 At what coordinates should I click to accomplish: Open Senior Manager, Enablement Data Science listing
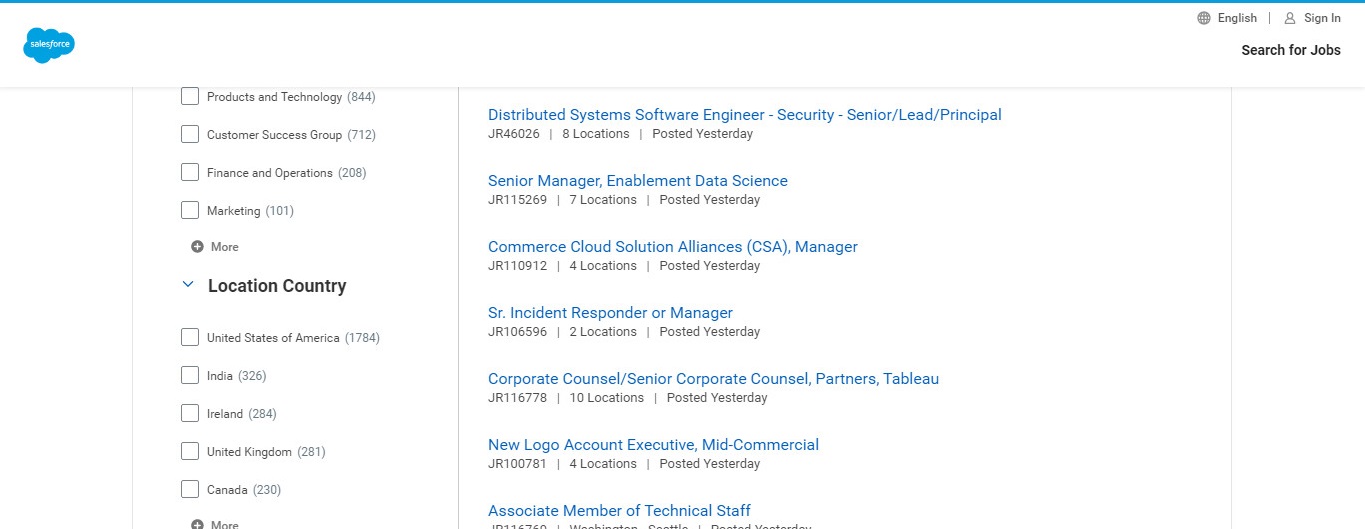point(637,181)
